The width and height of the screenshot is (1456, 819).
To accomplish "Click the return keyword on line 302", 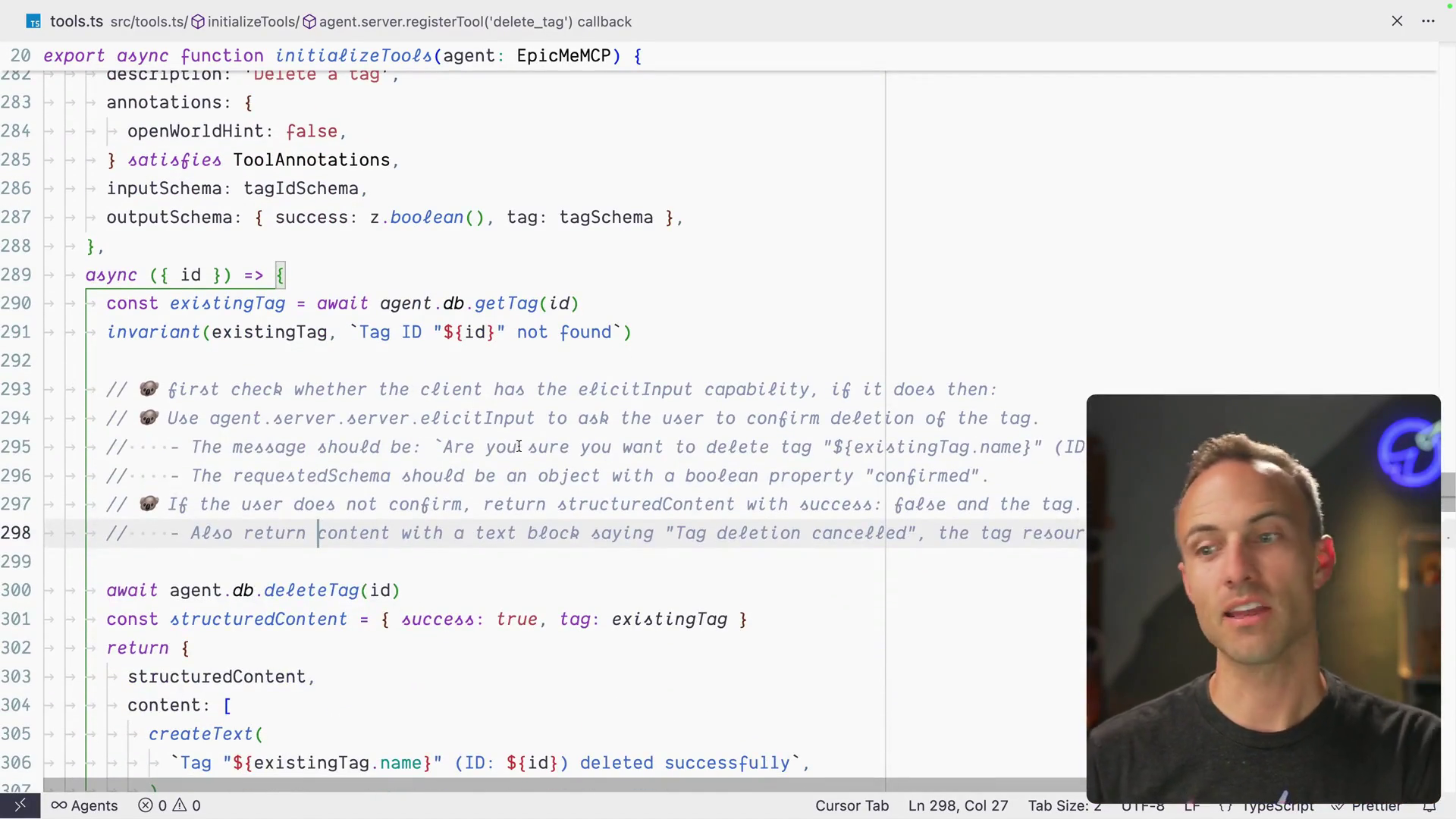I will coord(137,648).
